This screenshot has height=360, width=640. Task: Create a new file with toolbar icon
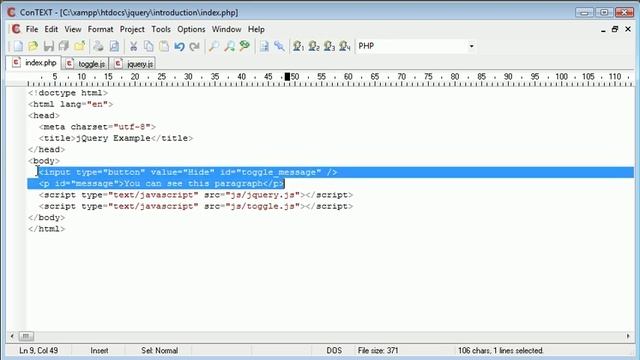[x=18, y=46]
